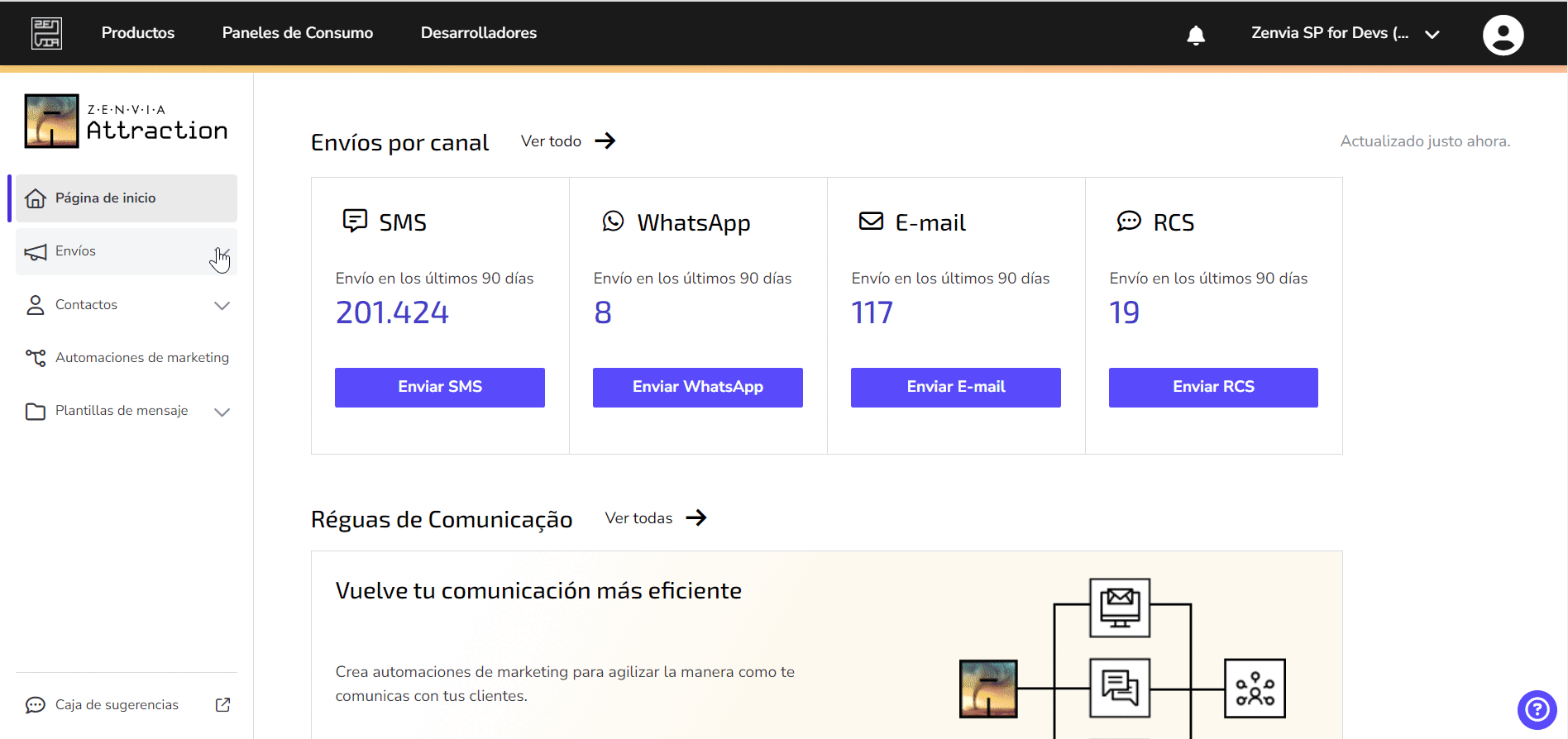Open Plantillas de mensaje in sidebar
Viewport: 1568px width, 739px height.
tap(127, 411)
